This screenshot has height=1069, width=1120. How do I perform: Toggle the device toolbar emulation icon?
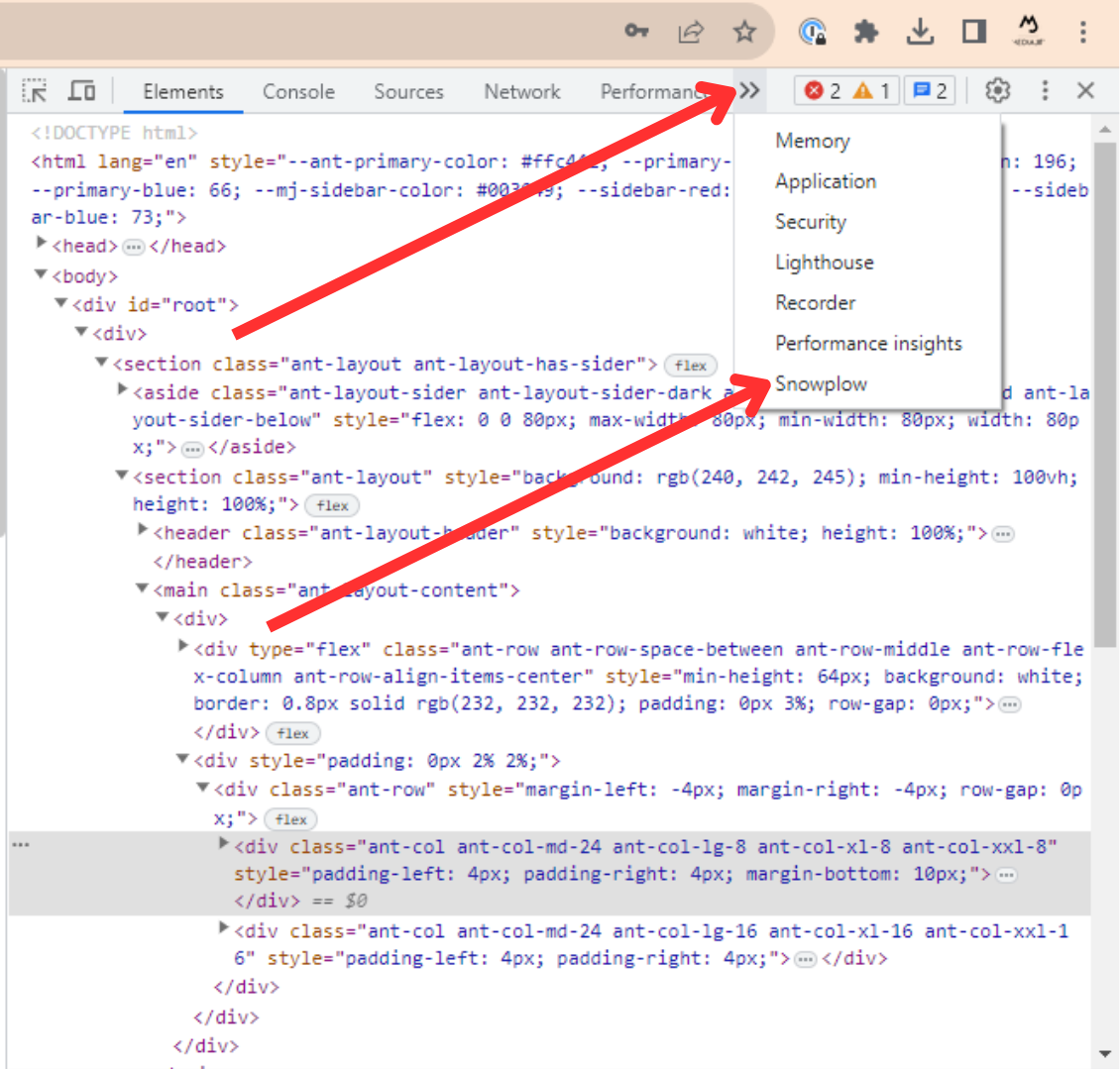coord(82,90)
